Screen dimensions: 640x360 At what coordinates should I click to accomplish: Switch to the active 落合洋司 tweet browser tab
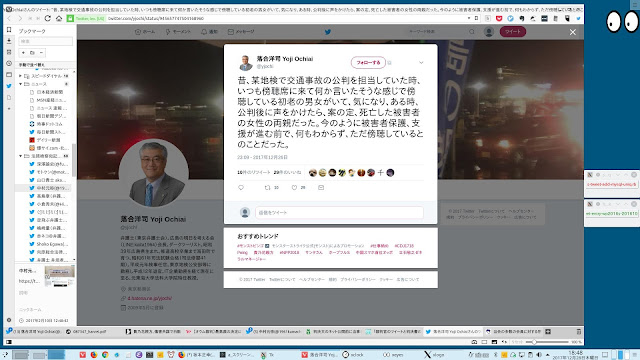453,331
